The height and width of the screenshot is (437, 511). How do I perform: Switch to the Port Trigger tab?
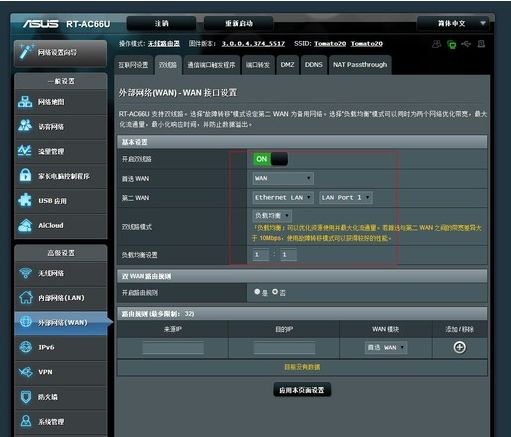211,65
